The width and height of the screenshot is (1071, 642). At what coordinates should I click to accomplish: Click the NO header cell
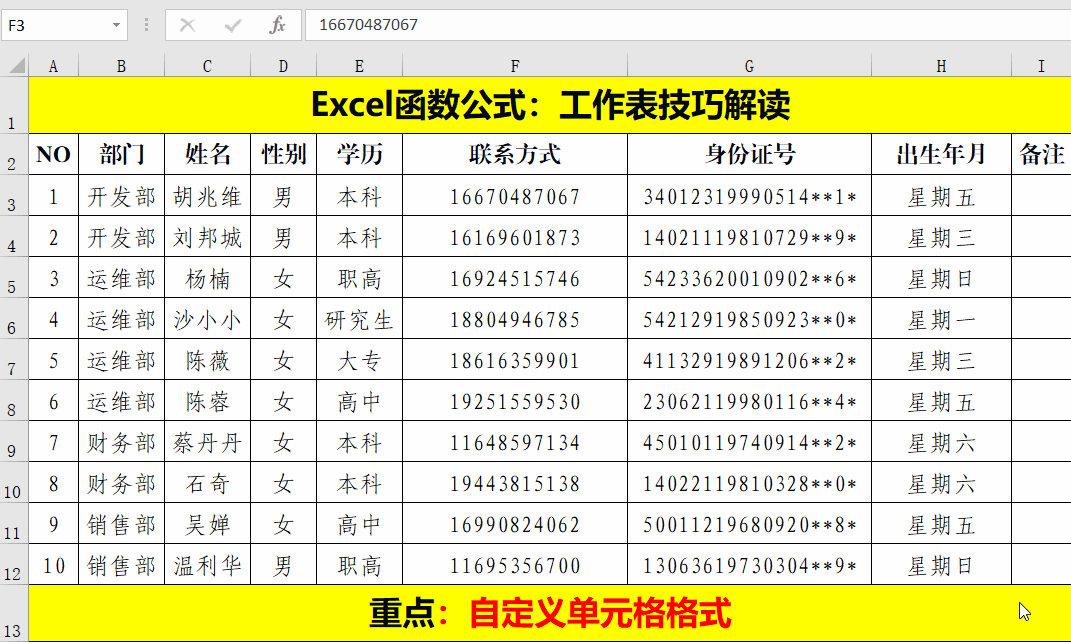click(53, 154)
